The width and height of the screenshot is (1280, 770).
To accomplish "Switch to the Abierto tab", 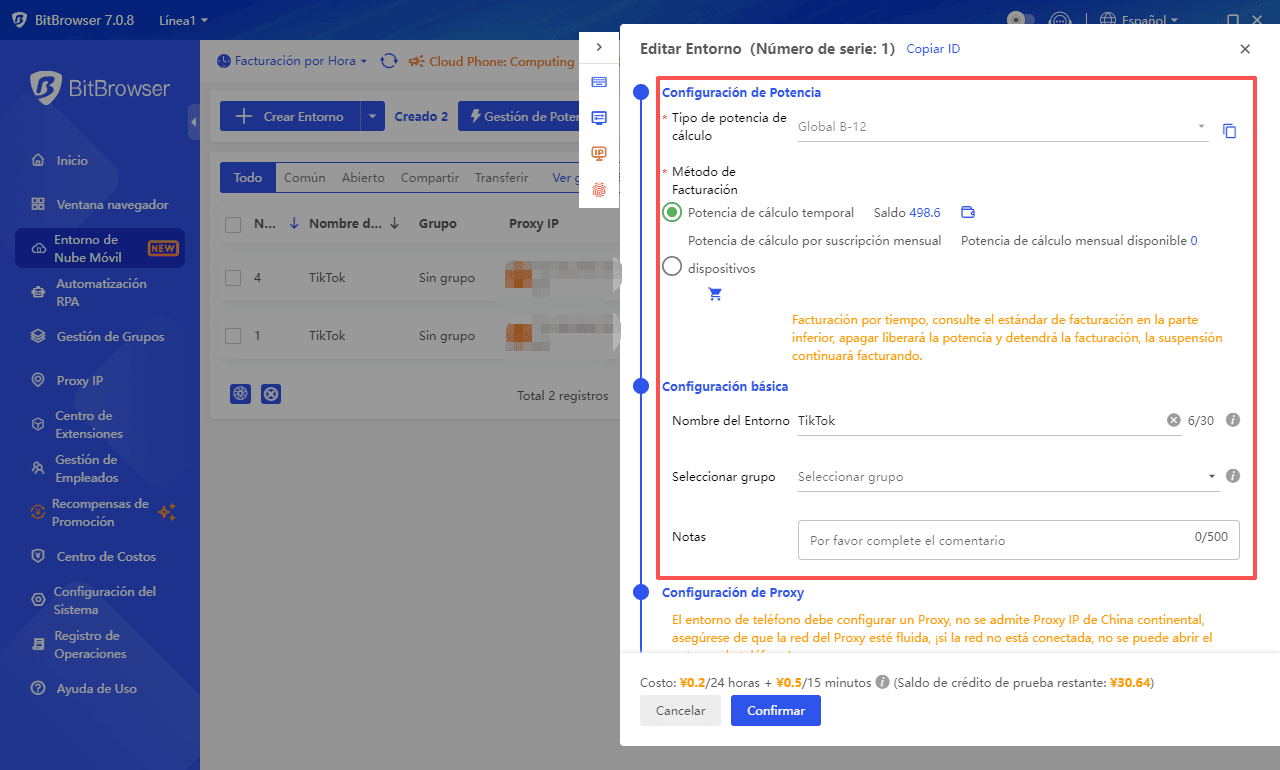I will coord(363,178).
